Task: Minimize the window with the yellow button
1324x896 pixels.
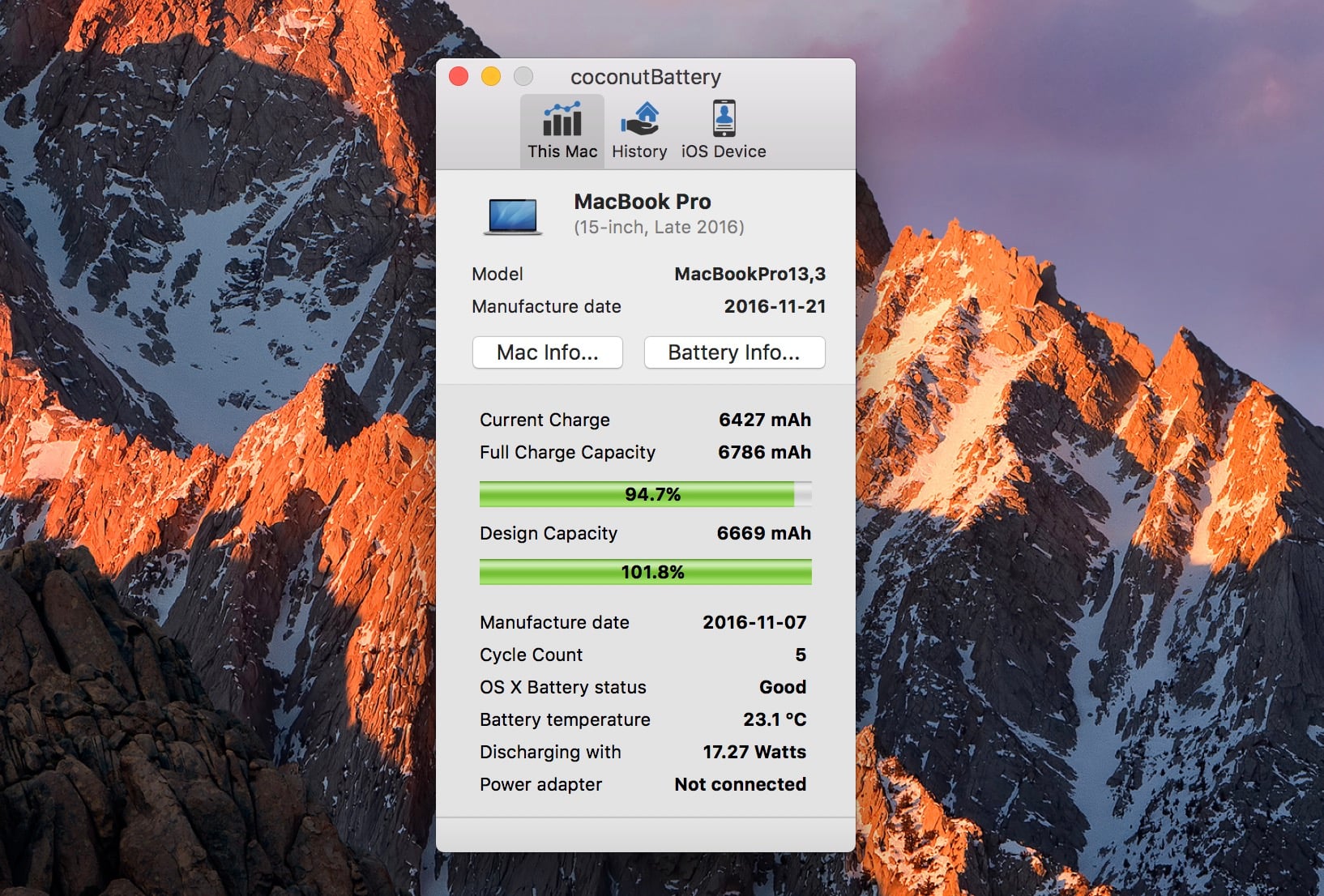Action: click(491, 76)
